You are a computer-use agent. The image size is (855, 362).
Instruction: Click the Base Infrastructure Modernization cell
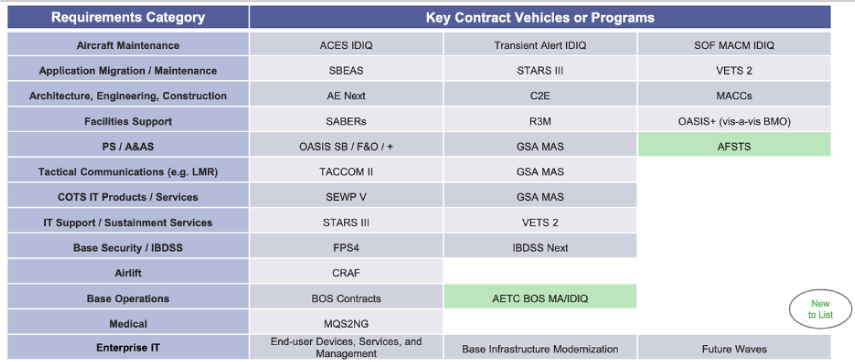(x=540, y=348)
